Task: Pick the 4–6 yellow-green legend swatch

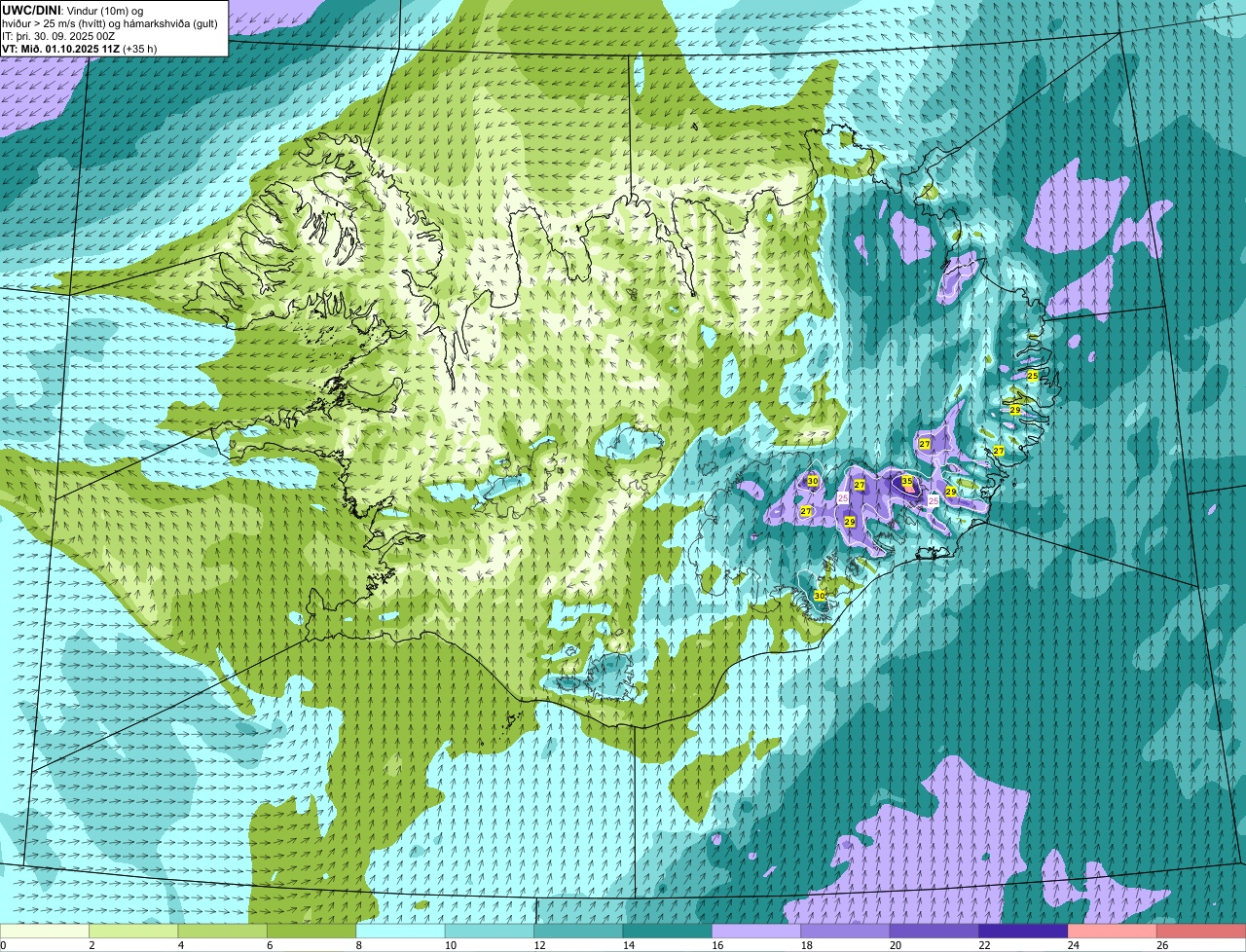Action: click(223, 932)
